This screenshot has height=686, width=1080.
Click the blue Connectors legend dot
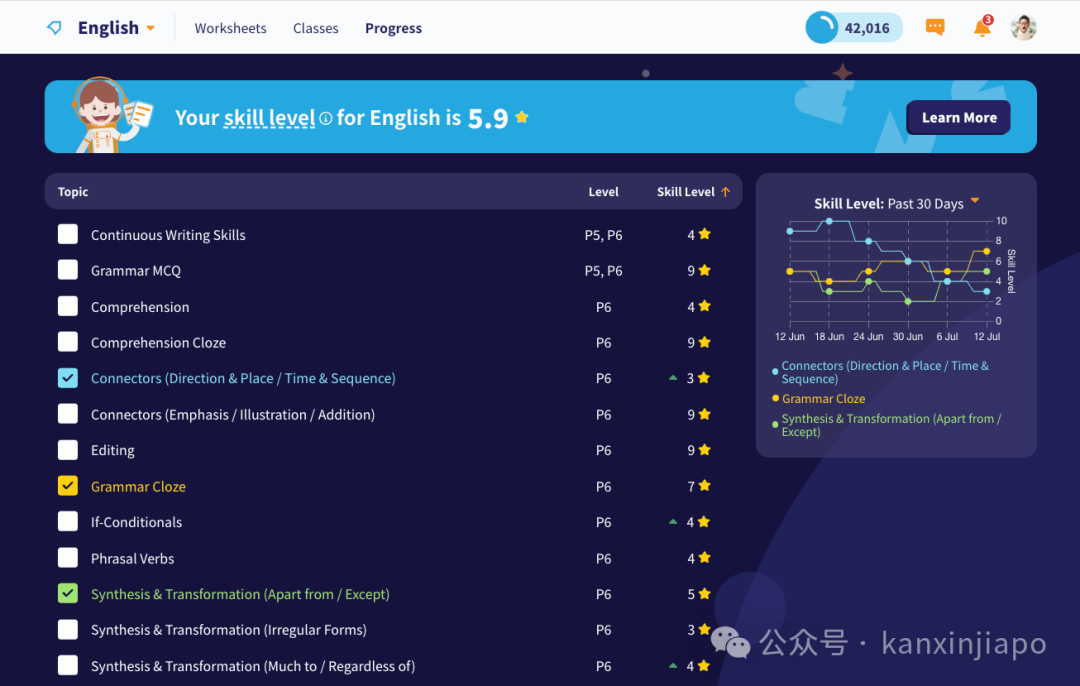click(776, 371)
